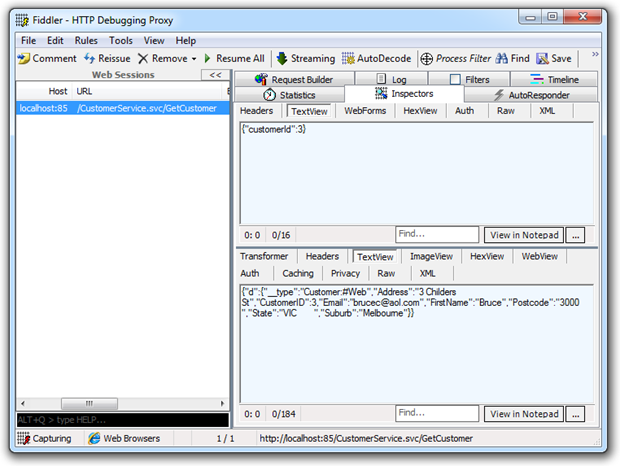Switch to request Headers tab
620x466 pixels.
click(256, 111)
